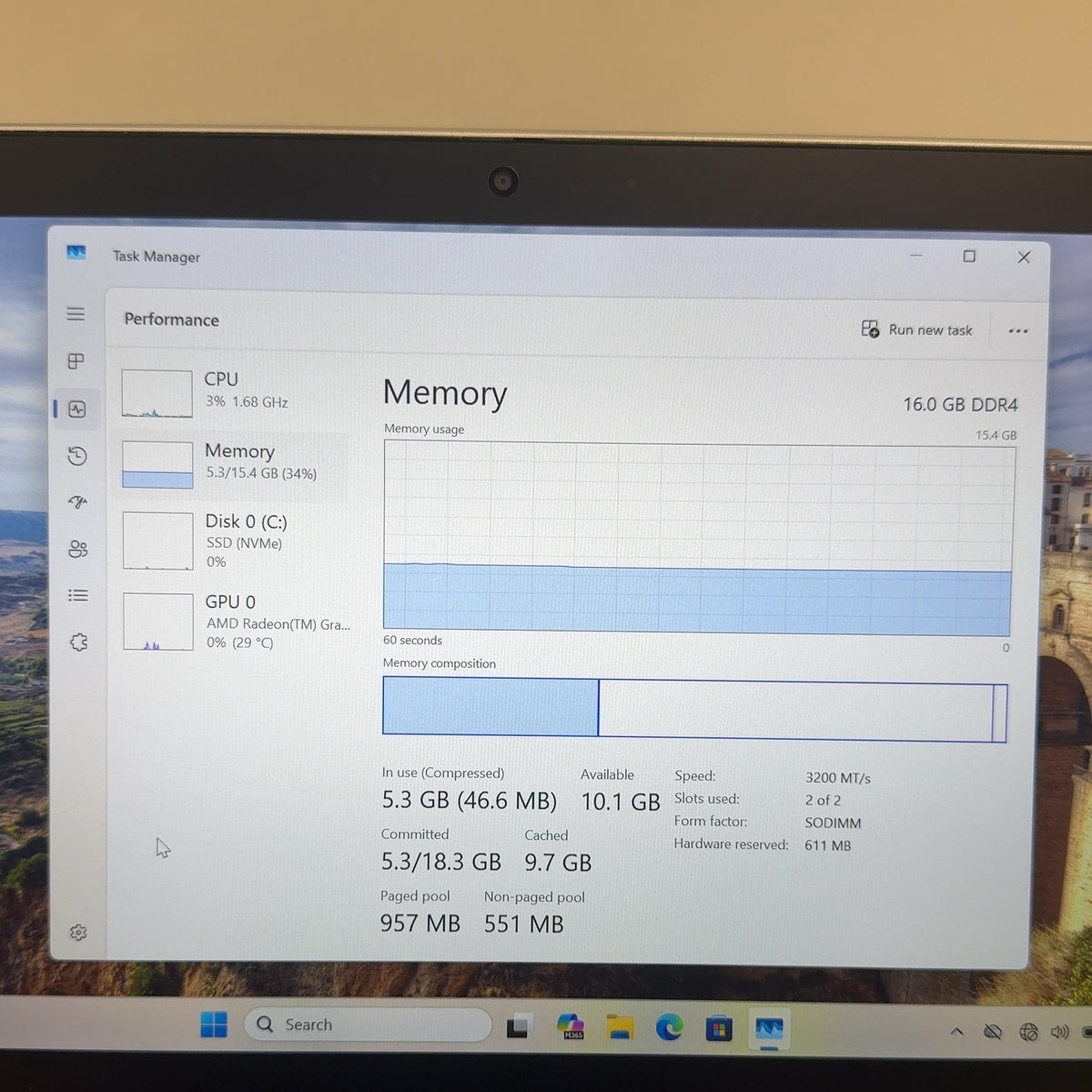Select the Performance page icon in sidebar

point(77,409)
